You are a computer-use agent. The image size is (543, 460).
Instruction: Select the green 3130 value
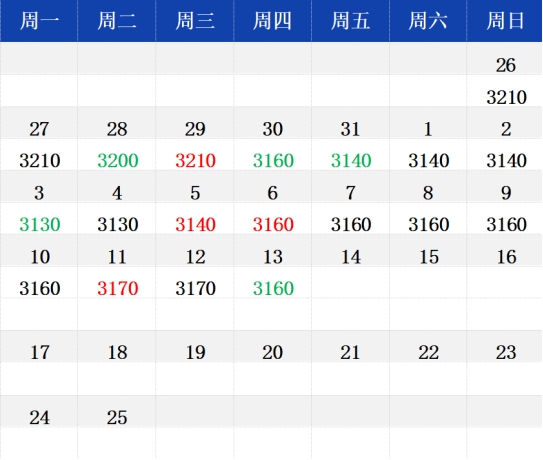[x=40, y=224]
